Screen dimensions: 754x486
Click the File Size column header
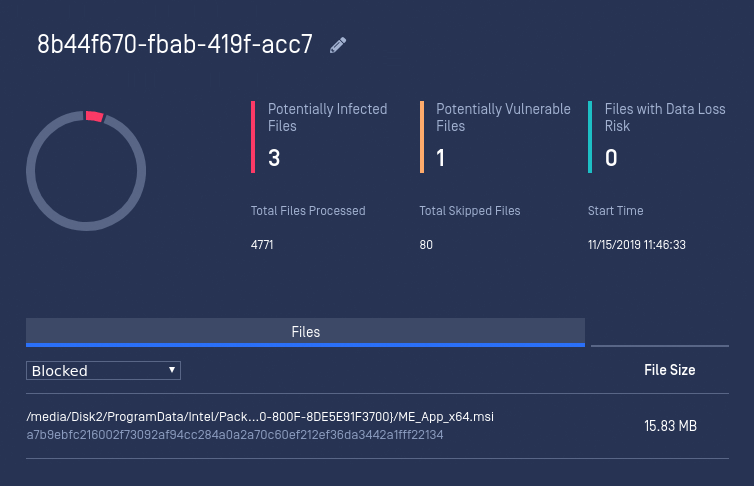669,370
